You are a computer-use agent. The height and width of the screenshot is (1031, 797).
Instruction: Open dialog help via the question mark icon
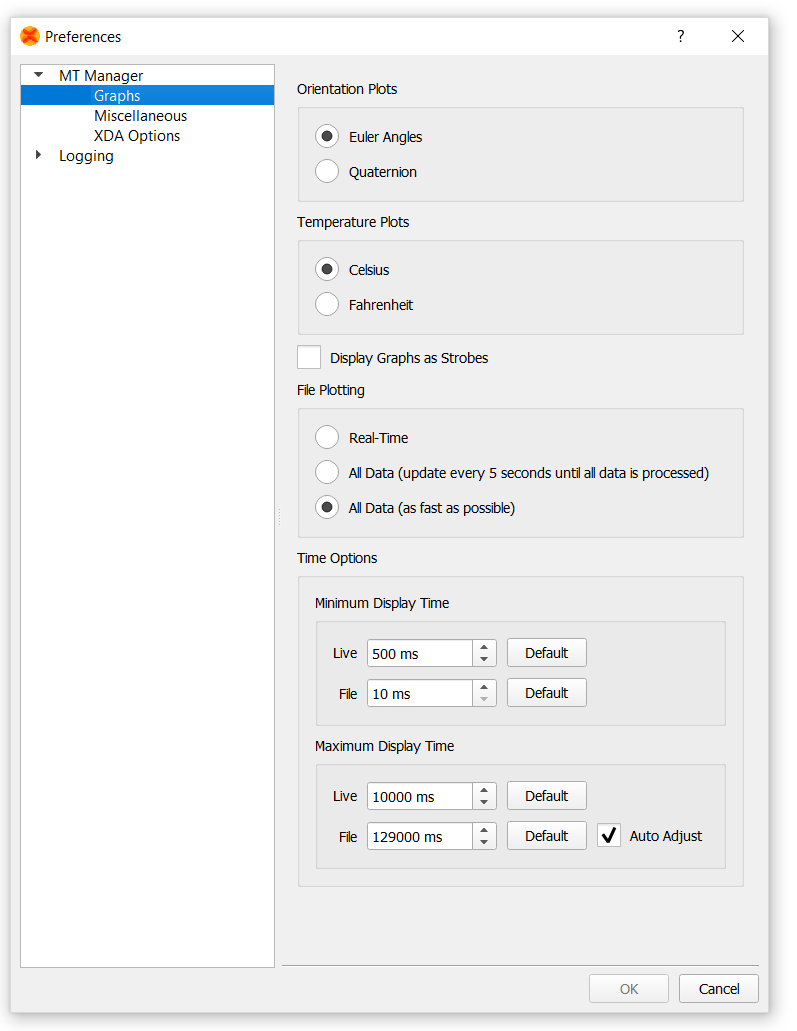pos(680,36)
